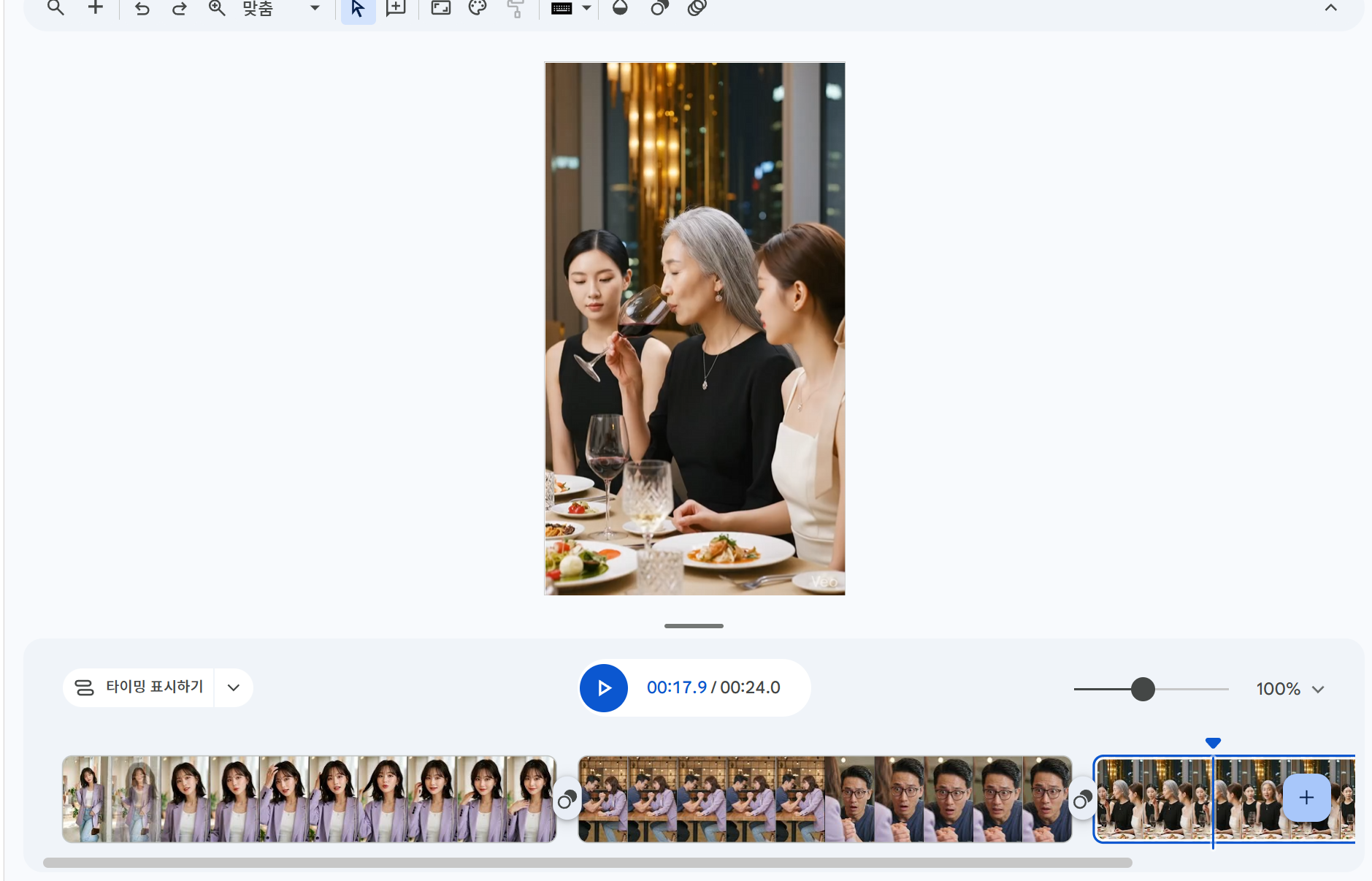This screenshot has height=881, width=1372.
Task: Click the horizontal timeline scrollbar
Action: 588,863
